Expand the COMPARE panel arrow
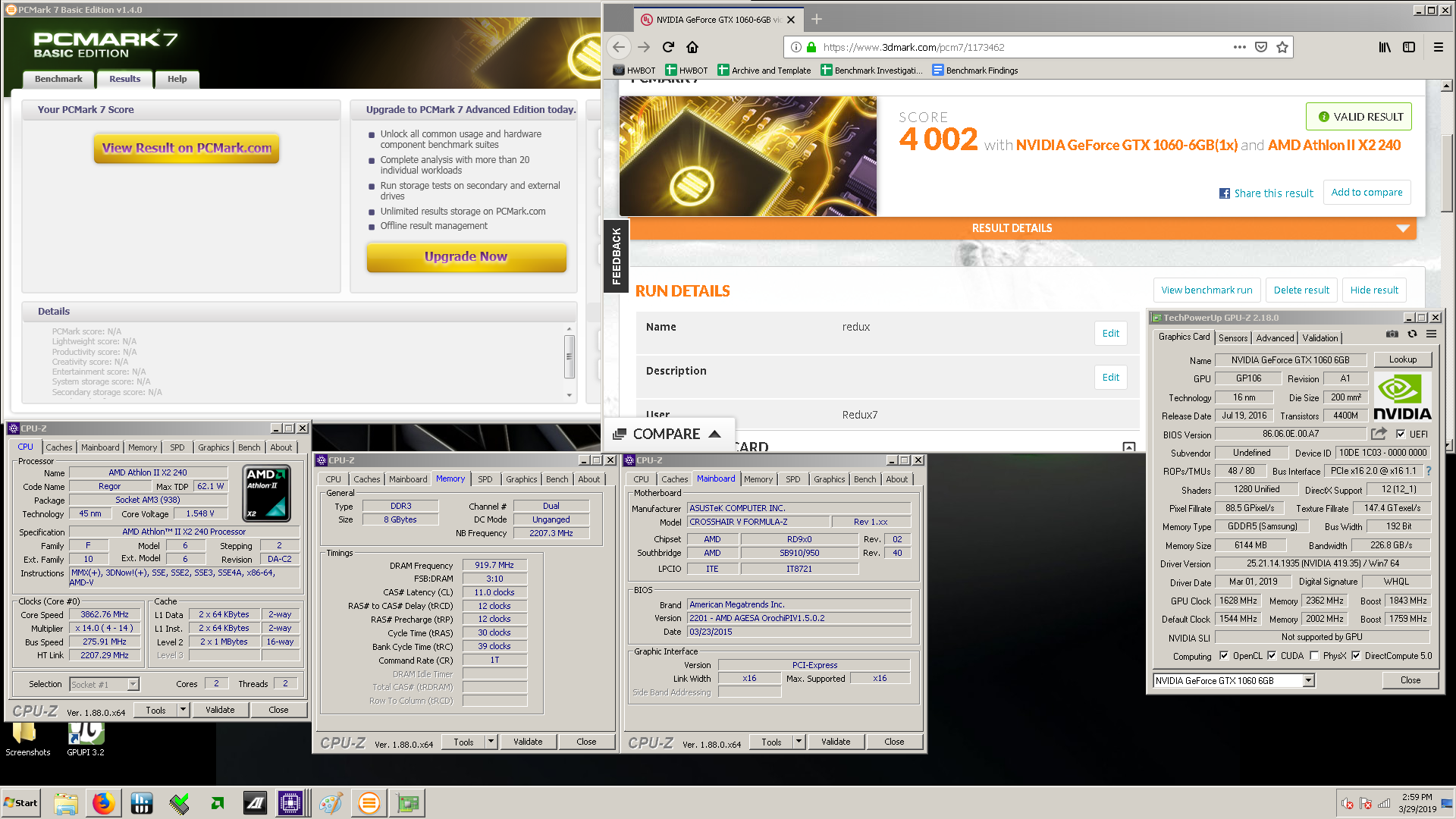Screen dimensions: 1456x819 click(x=714, y=434)
